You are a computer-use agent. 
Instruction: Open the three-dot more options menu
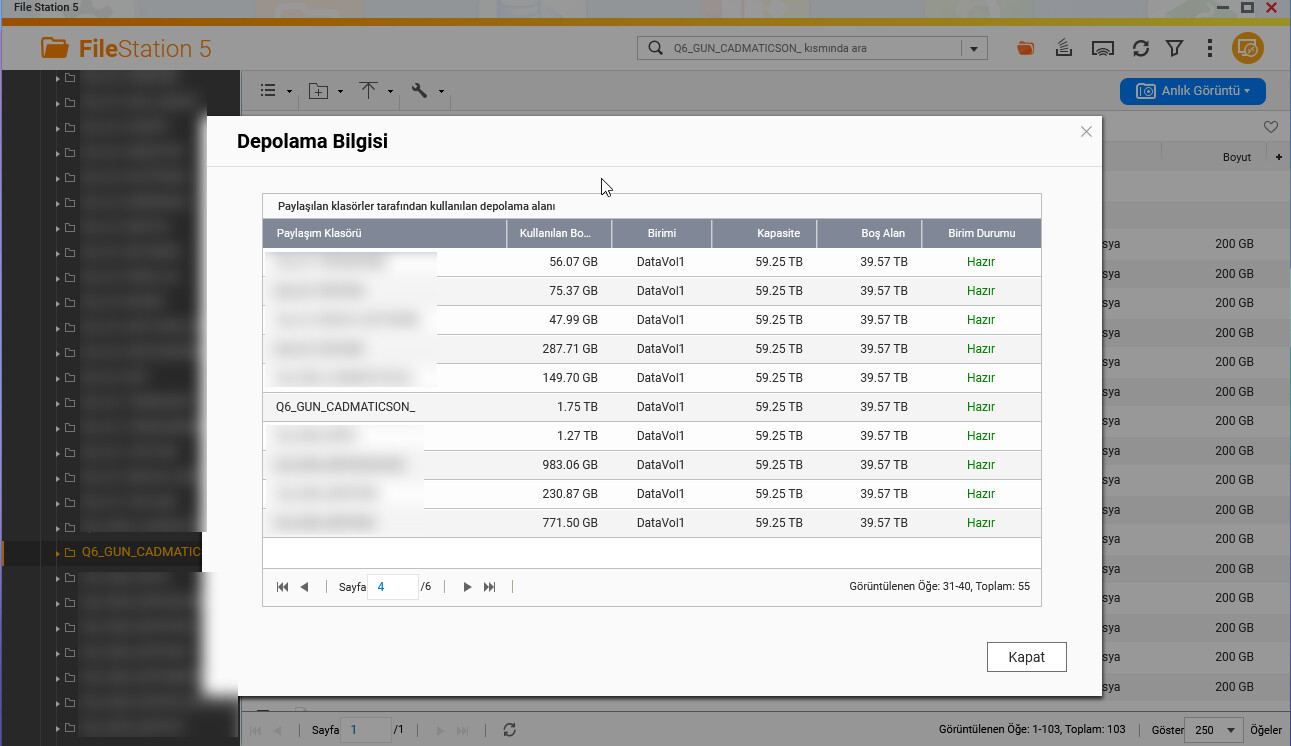[x=1210, y=48]
